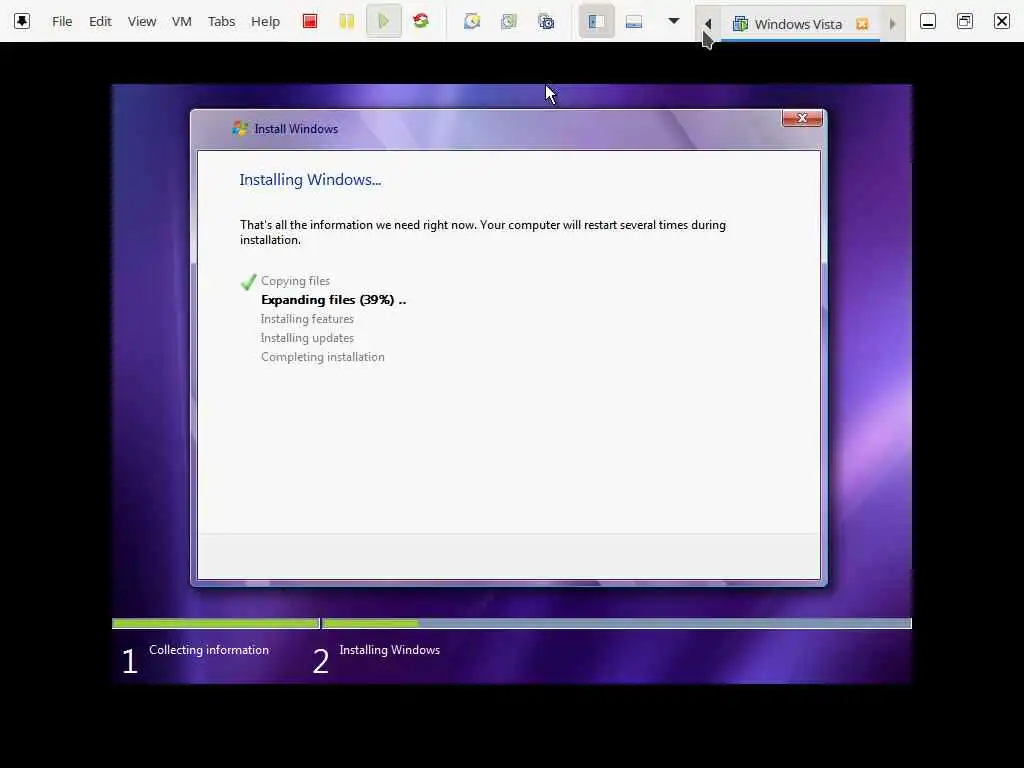The width and height of the screenshot is (1024, 768).
Task: Click the previous tab left arrow
Action: pyautogui.click(x=708, y=24)
